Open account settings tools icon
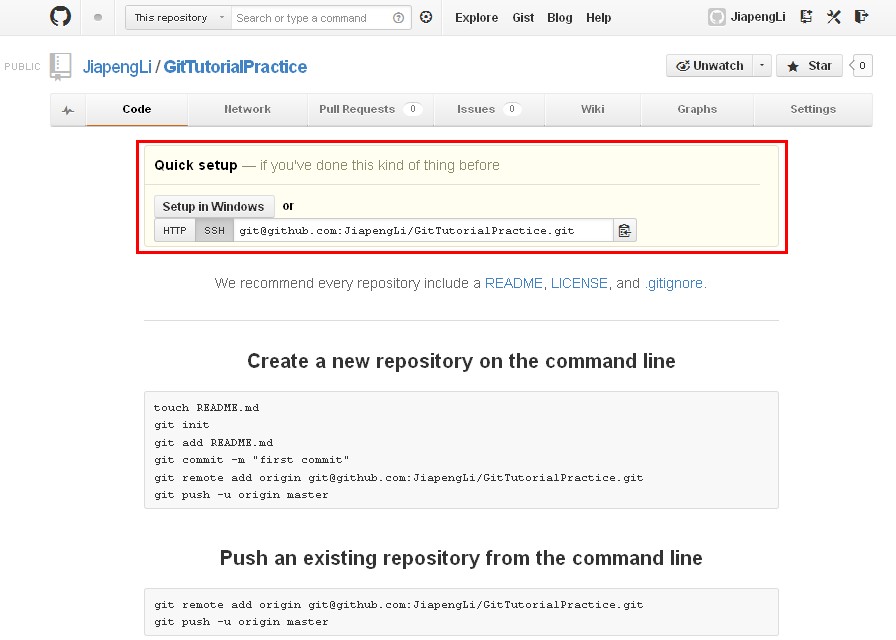 point(834,17)
